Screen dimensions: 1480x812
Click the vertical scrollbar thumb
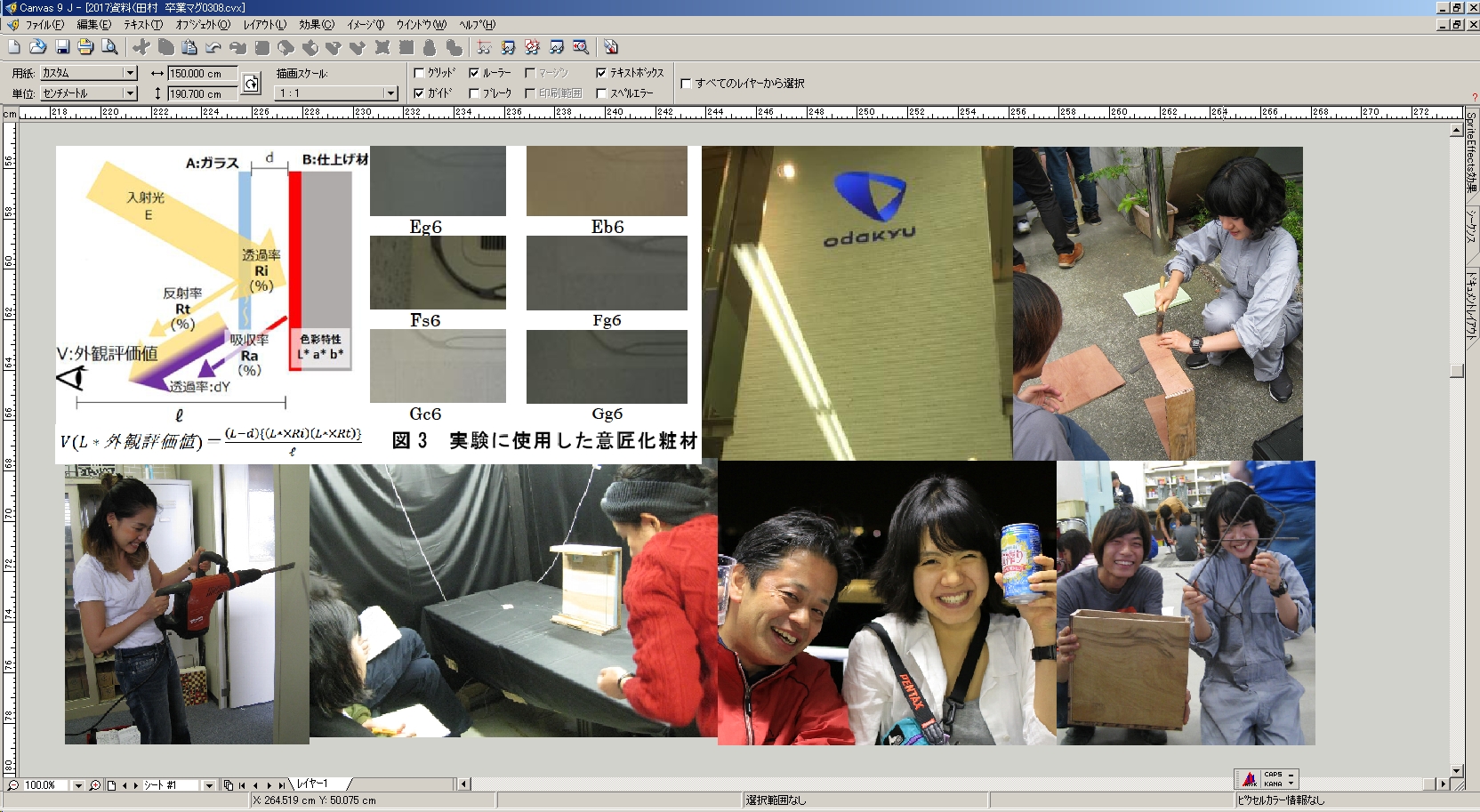pyautogui.click(x=1456, y=371)
